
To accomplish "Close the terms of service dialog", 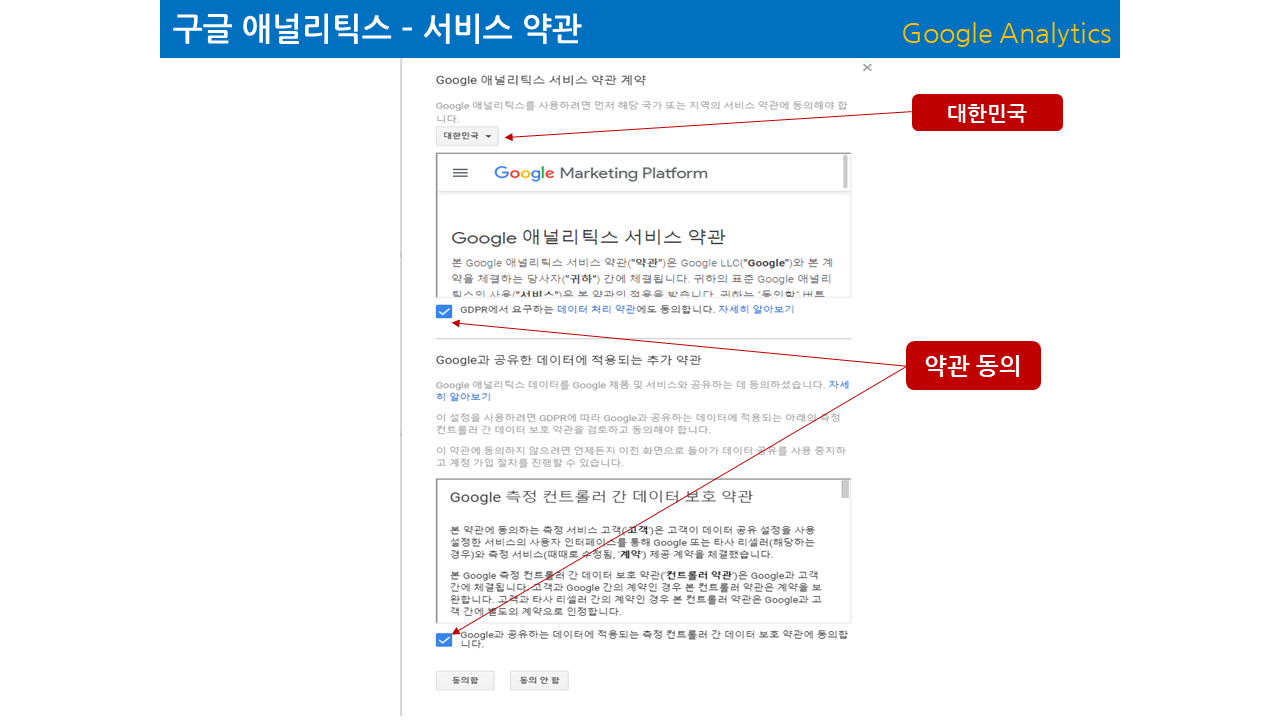I will coord(867,68).
